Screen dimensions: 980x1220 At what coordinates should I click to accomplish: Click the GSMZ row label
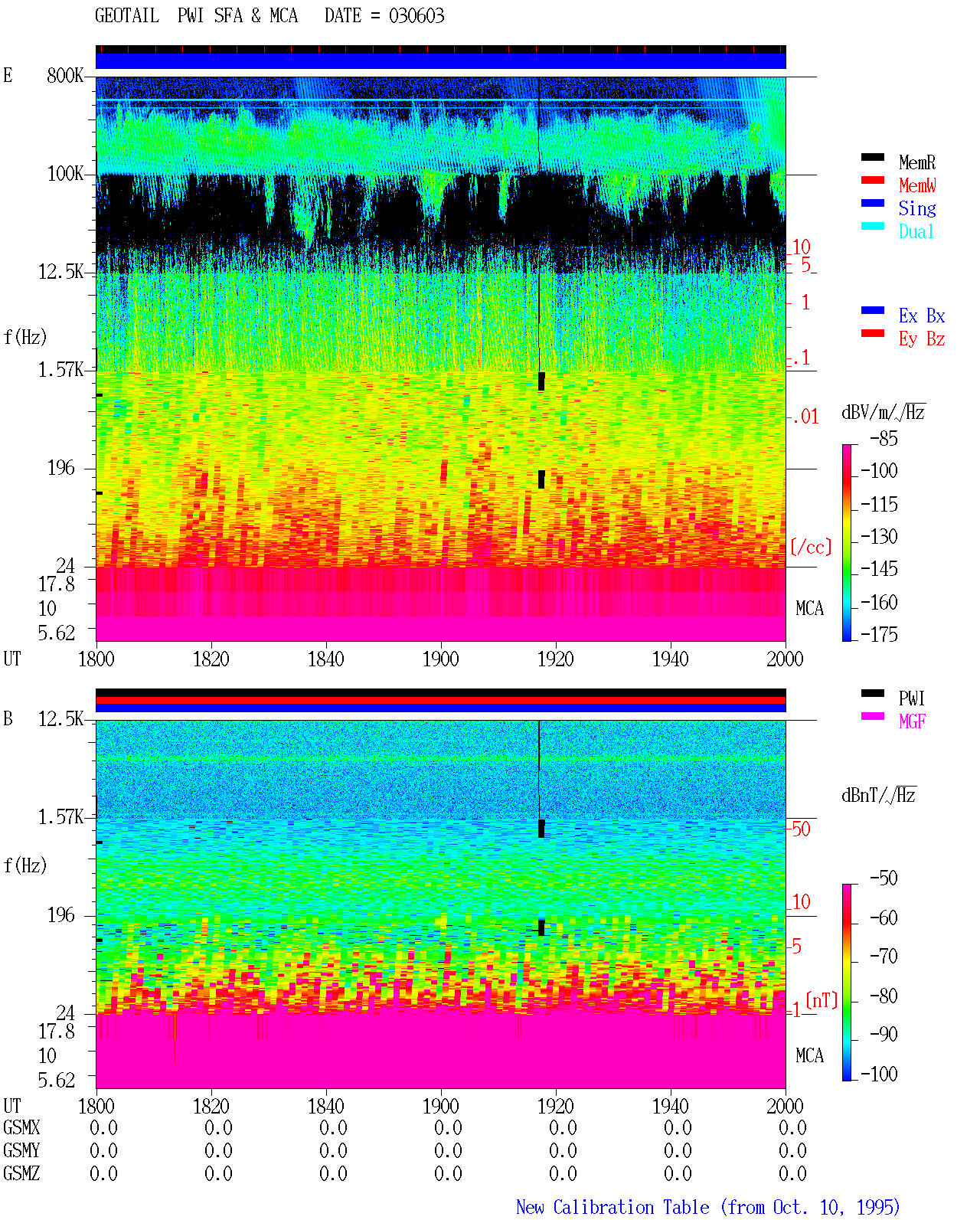(21, 1174)
